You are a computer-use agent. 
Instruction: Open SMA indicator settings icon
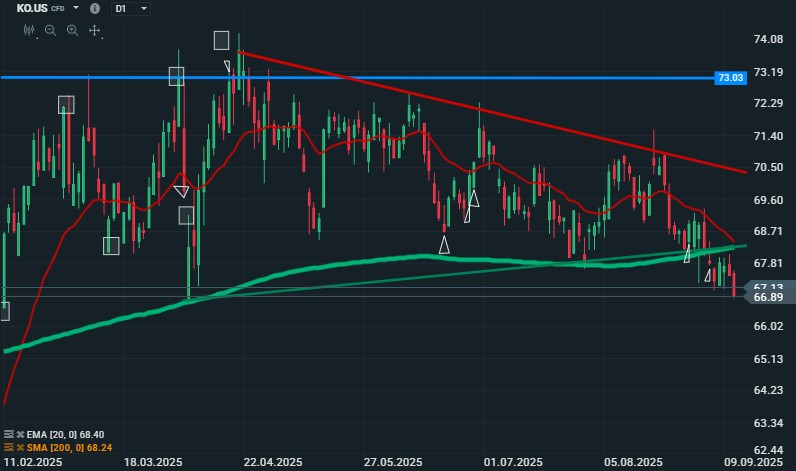pyautogui.click(x=8, y=447)
